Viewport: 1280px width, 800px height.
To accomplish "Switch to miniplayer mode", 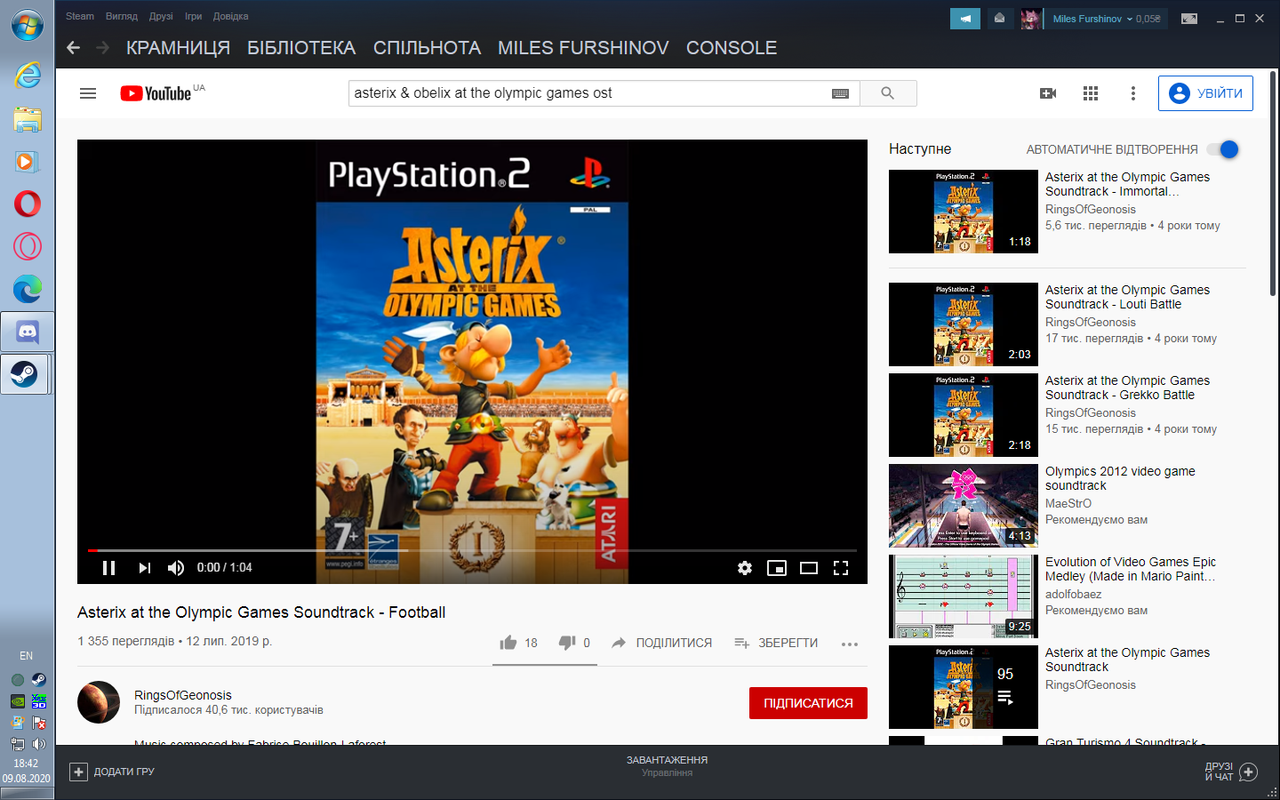I will point(777,568).
